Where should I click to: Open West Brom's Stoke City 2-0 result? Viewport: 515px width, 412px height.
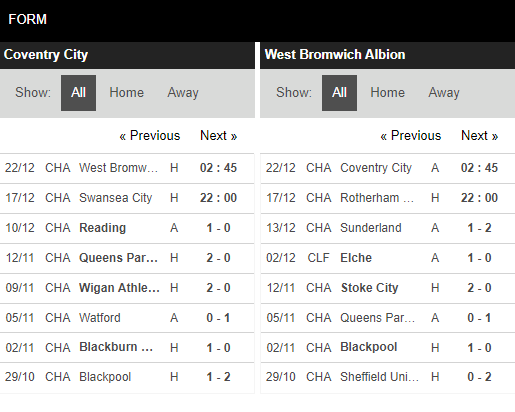388,288
